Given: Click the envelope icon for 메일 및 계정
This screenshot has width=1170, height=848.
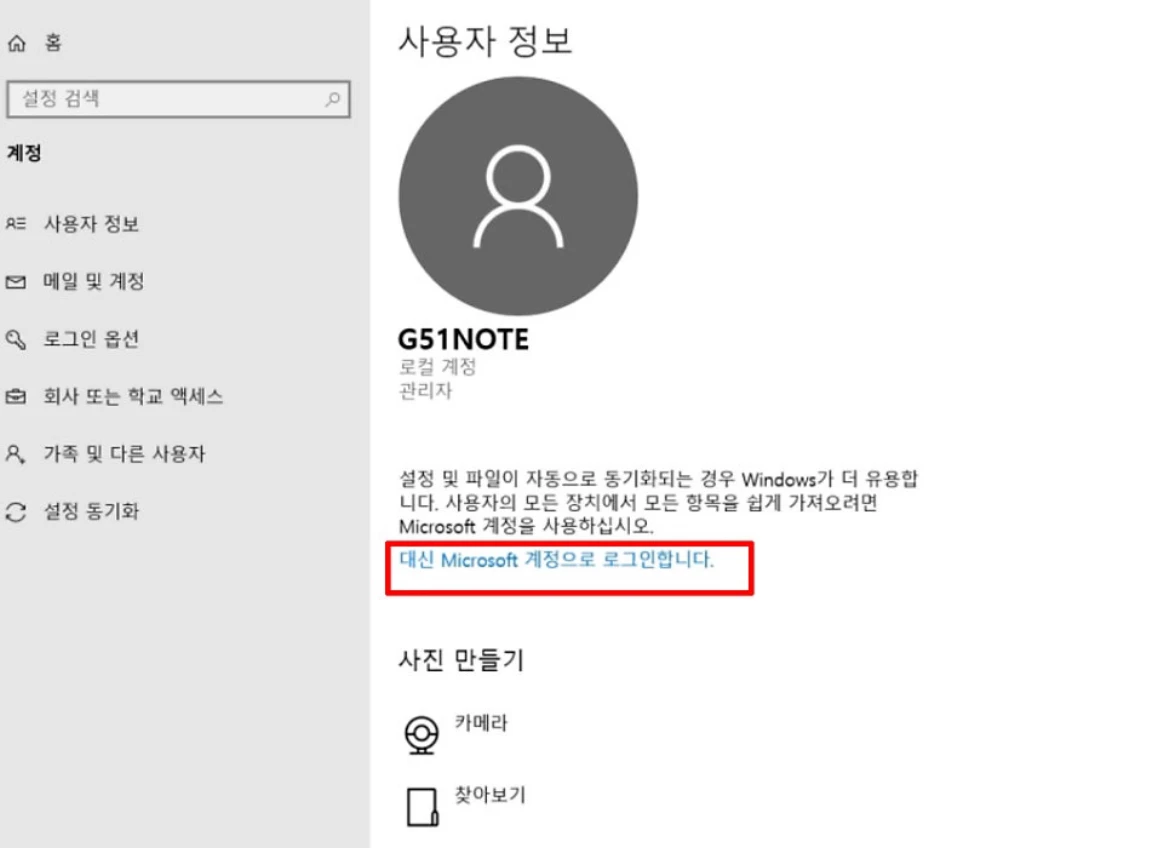Looking at the screenshot, I should 16,281.
